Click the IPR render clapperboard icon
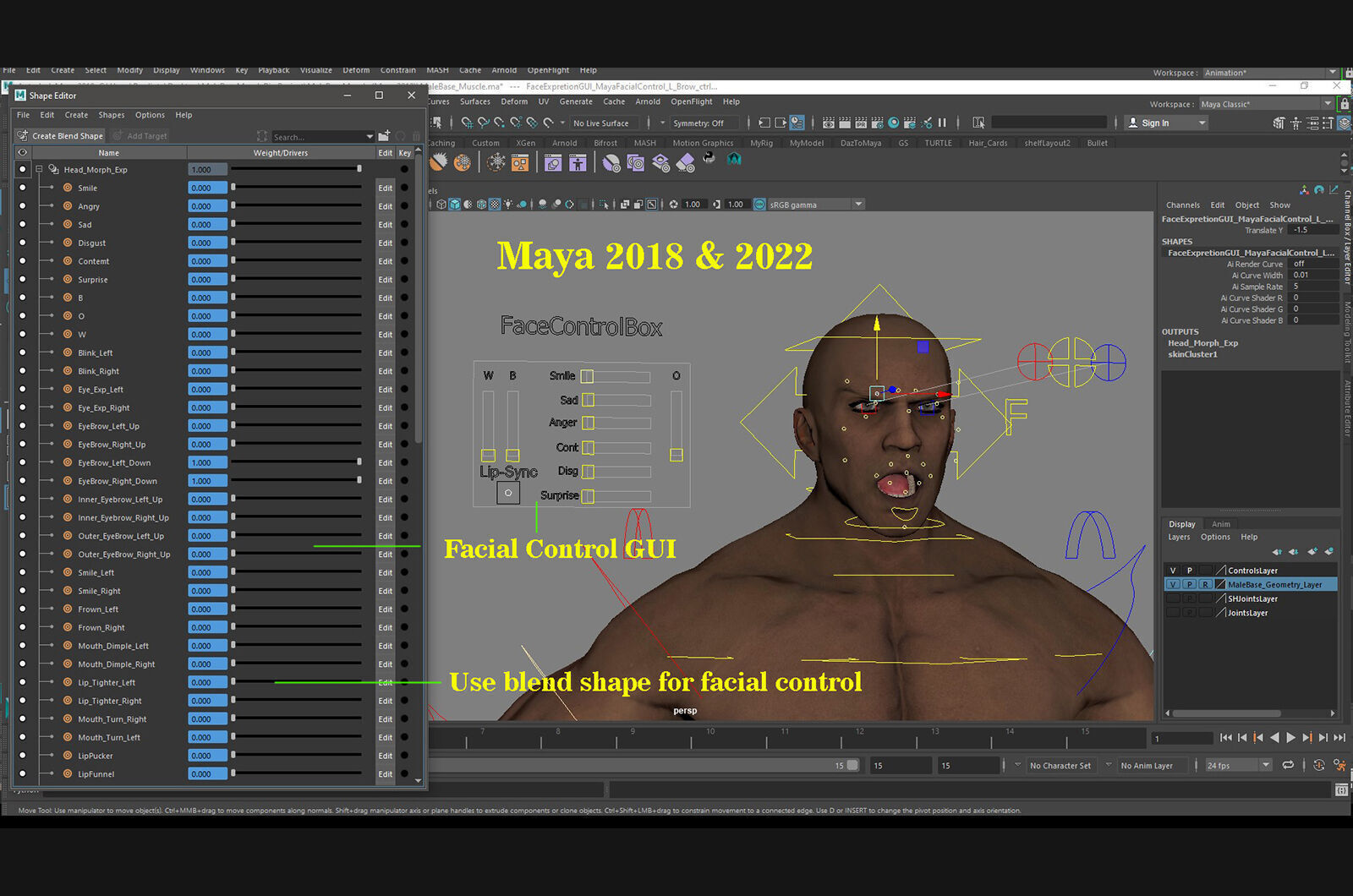 point(861,123)
